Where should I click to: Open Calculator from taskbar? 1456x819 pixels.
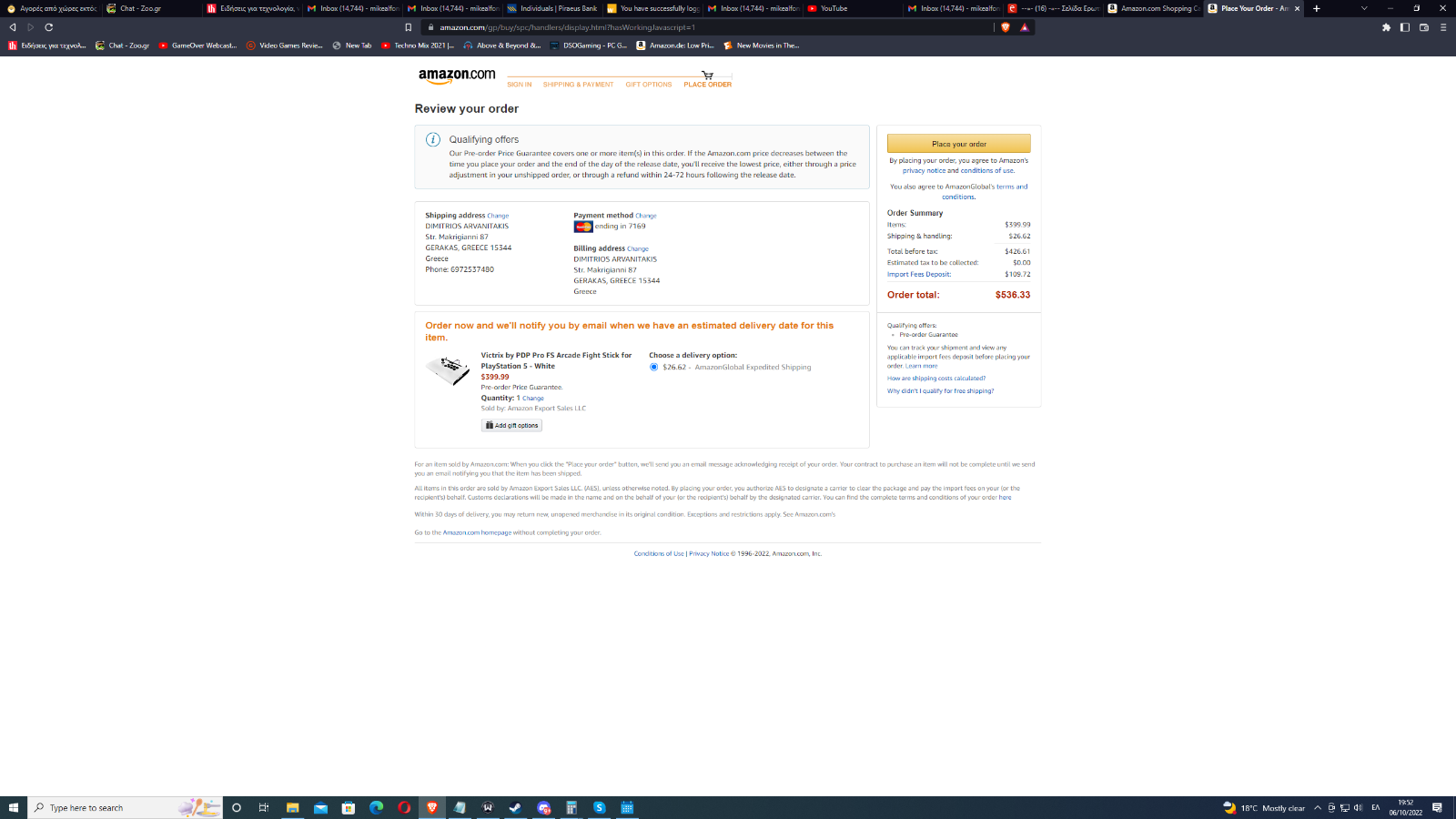(571, 807)
